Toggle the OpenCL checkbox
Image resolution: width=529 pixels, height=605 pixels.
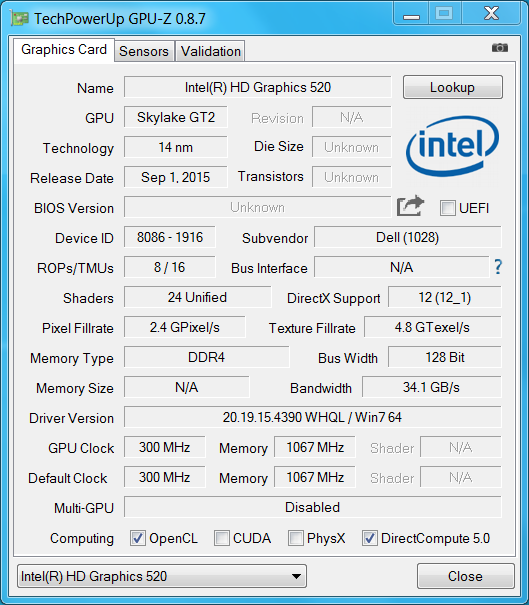click(138, 538)
